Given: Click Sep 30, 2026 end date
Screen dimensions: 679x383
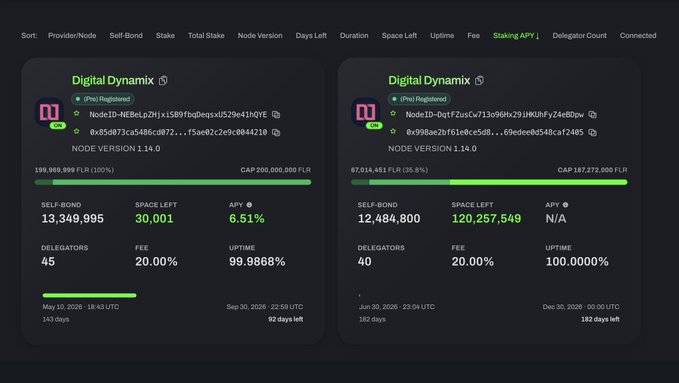Looking at the screenshot, I should pyautogui.click(x=265, y=307).
